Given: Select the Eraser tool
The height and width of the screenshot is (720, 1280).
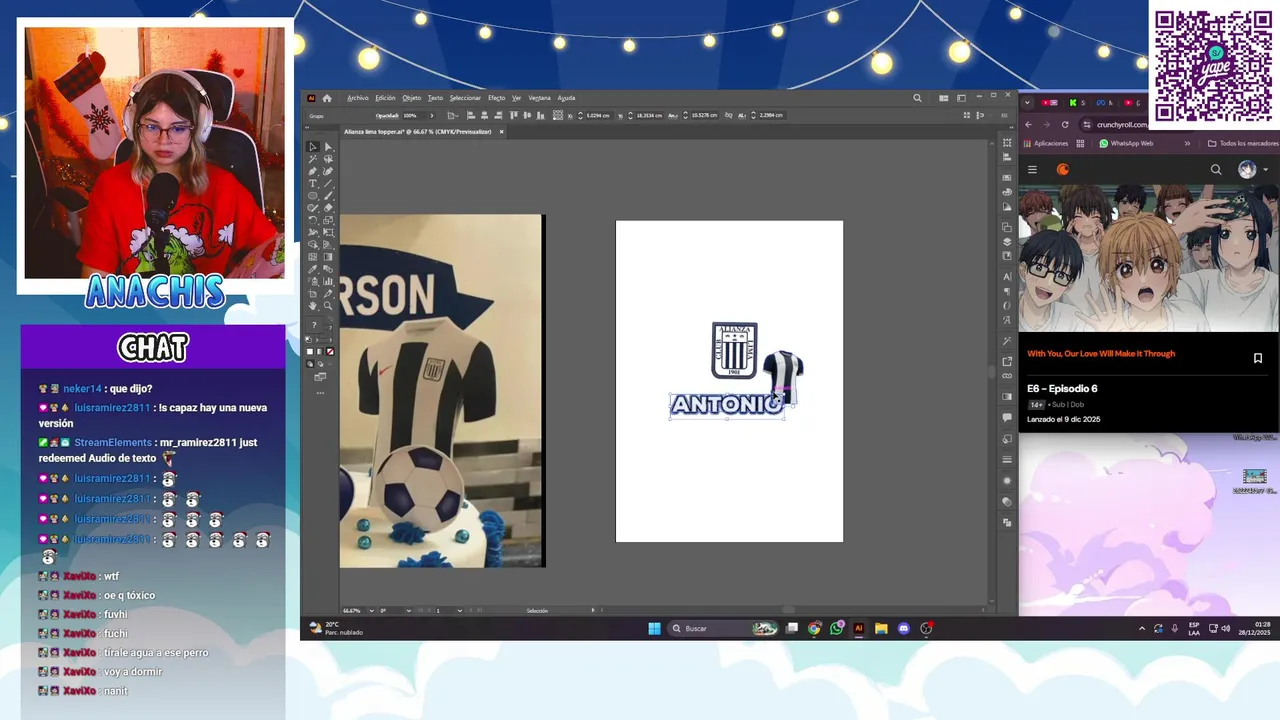Looking at the screenshot, I should (328, 207).
